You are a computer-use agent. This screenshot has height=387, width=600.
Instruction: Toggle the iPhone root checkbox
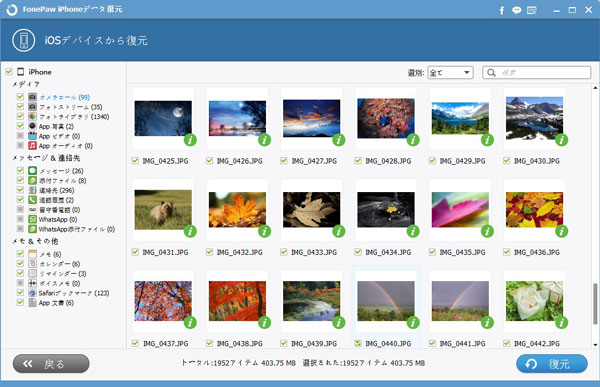click(x=9, y=72)
